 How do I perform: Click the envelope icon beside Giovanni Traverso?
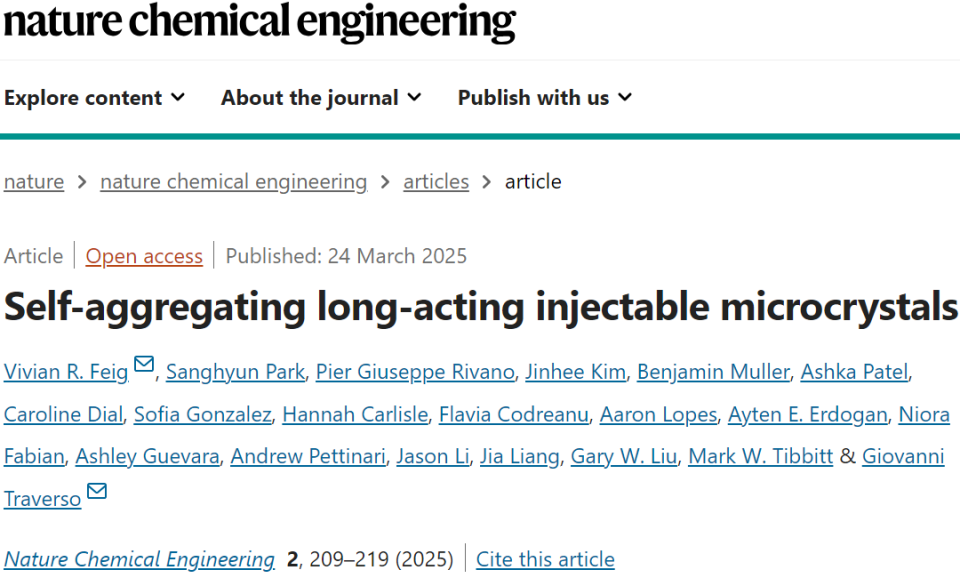coord(97,491)
